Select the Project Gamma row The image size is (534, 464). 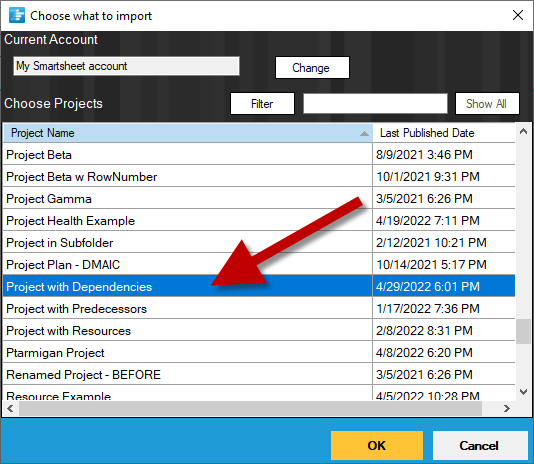259,199
